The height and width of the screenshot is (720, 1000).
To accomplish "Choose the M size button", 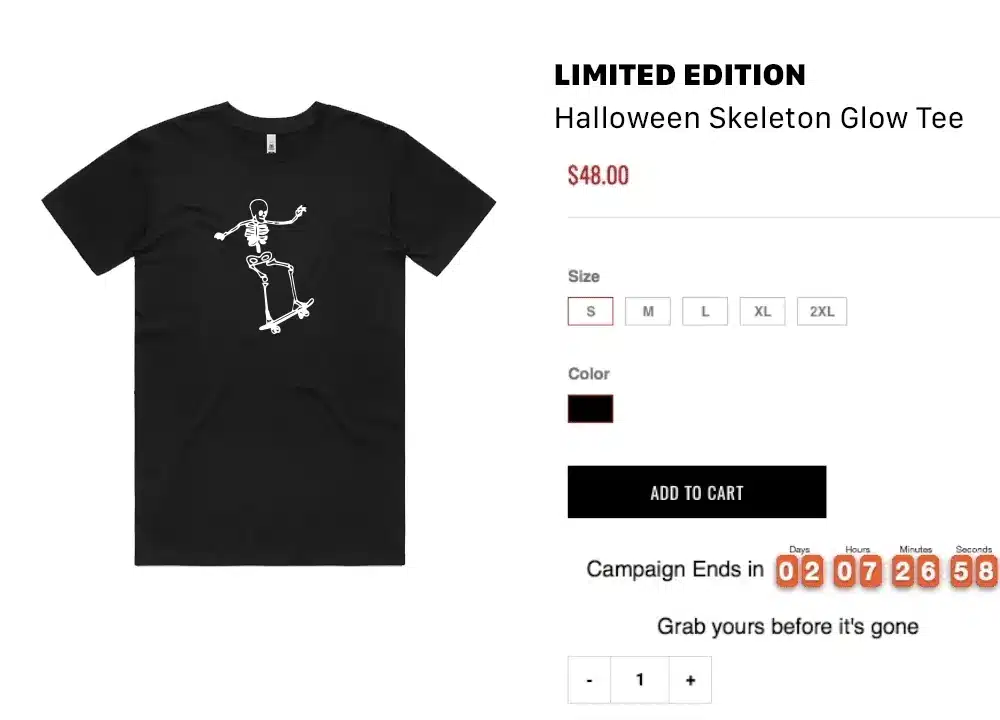I will pos(648,311).
